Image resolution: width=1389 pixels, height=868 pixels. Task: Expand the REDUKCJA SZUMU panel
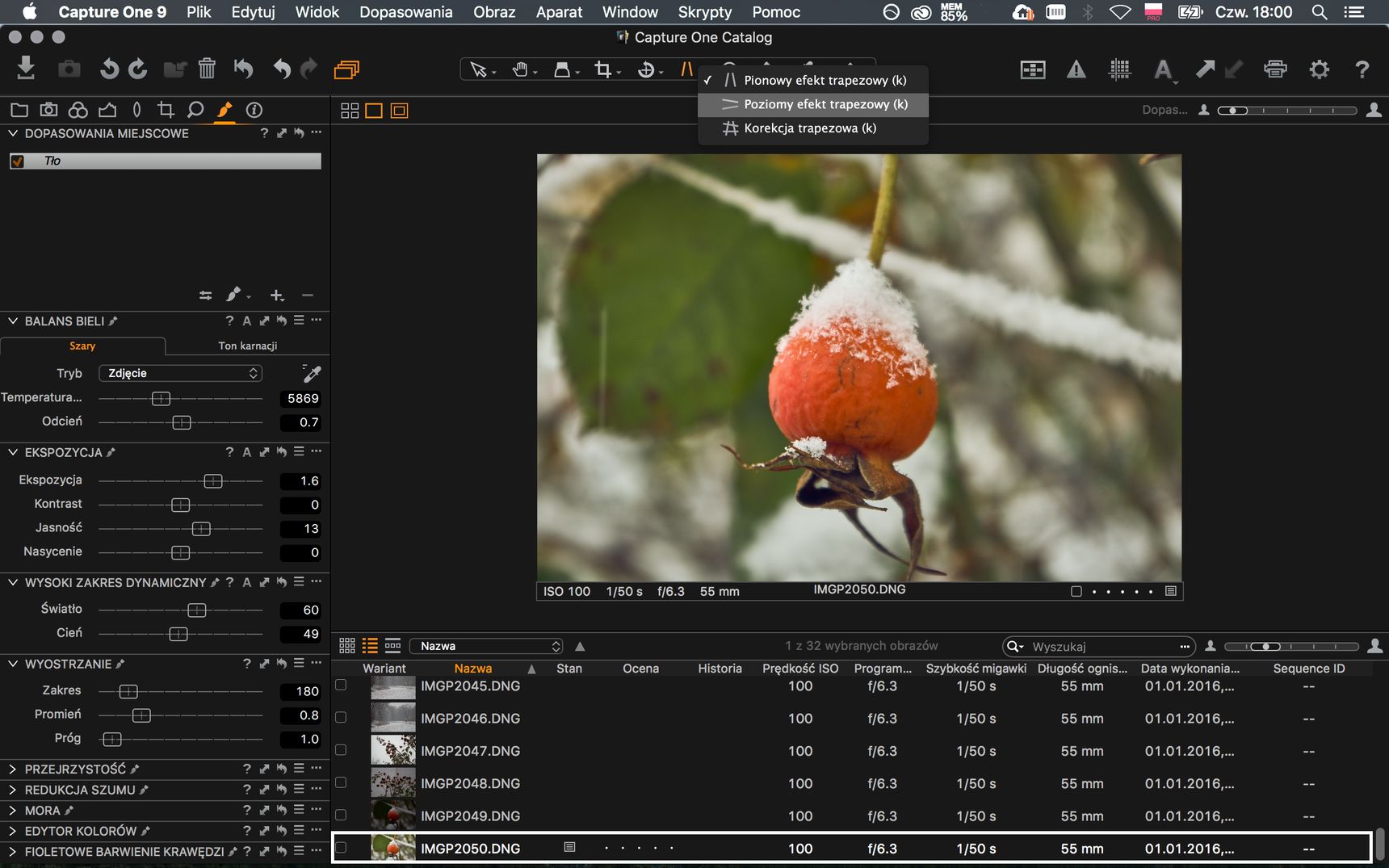(x=13, y=790)
